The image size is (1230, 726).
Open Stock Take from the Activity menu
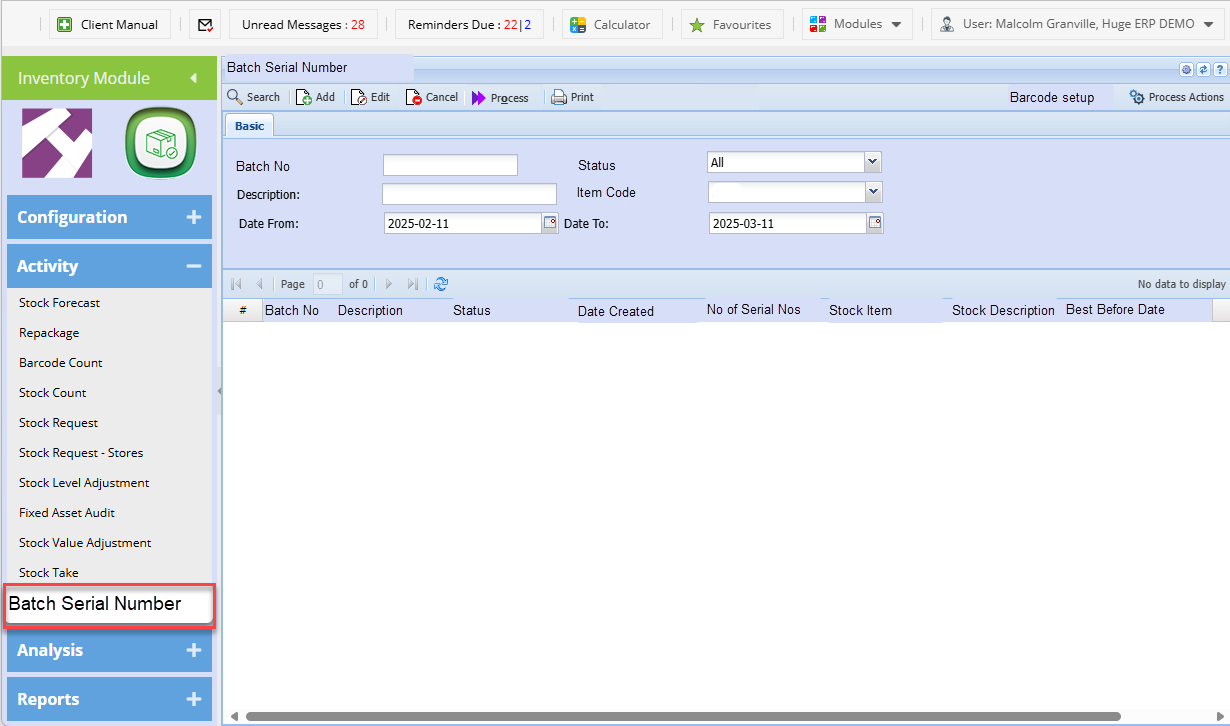[49, 573]
